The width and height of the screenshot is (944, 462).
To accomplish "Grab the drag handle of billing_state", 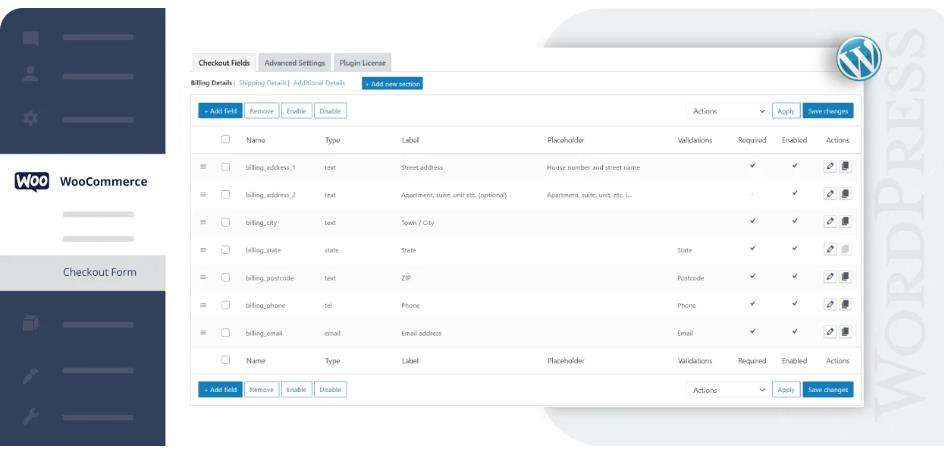I will pyautogui.click(x=203, y=249).
